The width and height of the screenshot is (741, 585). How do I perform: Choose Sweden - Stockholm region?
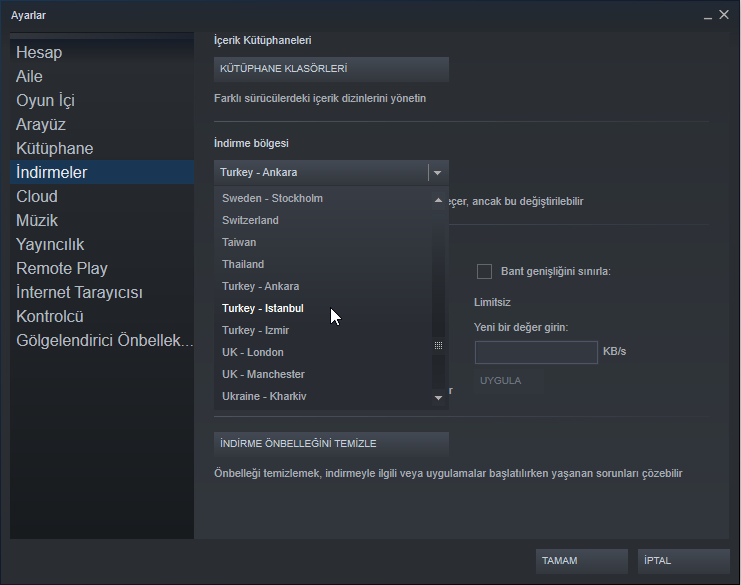pos(323,198)
